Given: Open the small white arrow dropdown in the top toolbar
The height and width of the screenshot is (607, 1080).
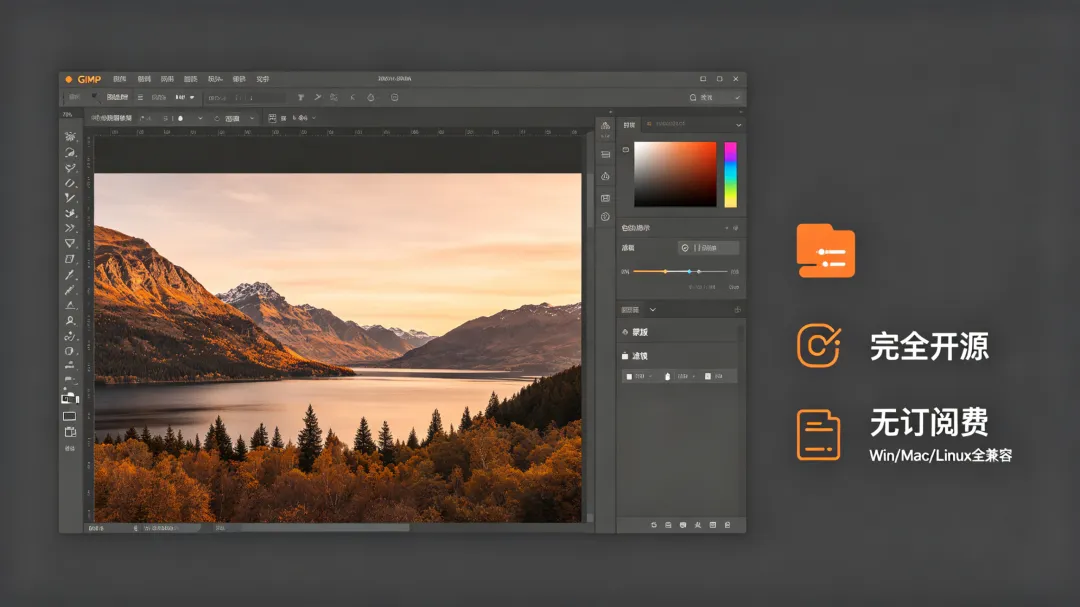Looking at the screenshot, I should [192, 98].
